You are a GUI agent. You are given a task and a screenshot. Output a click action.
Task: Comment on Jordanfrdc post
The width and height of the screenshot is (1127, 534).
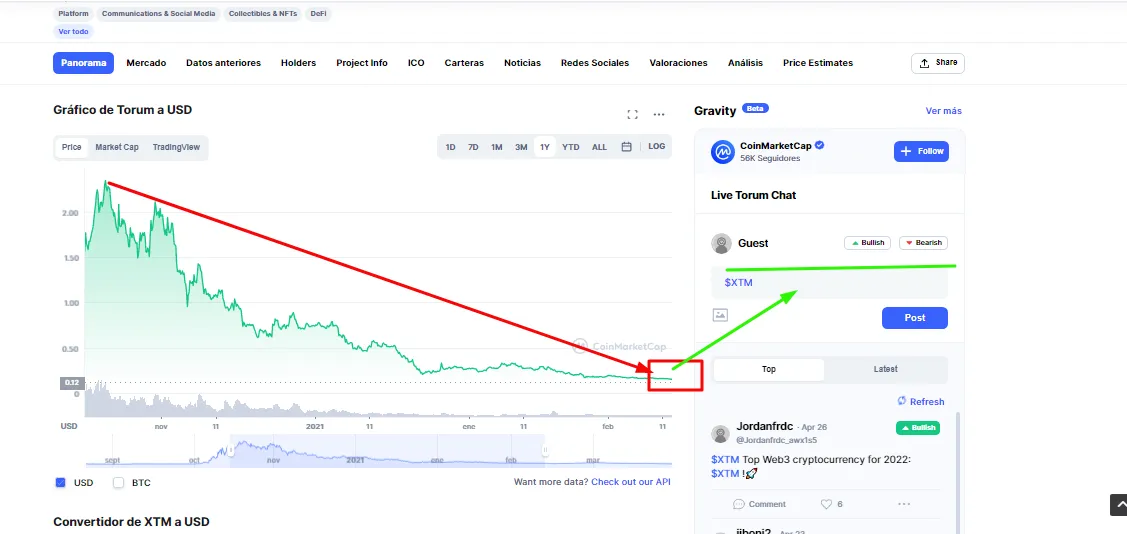pyautogui.click(x=760, y=505)
